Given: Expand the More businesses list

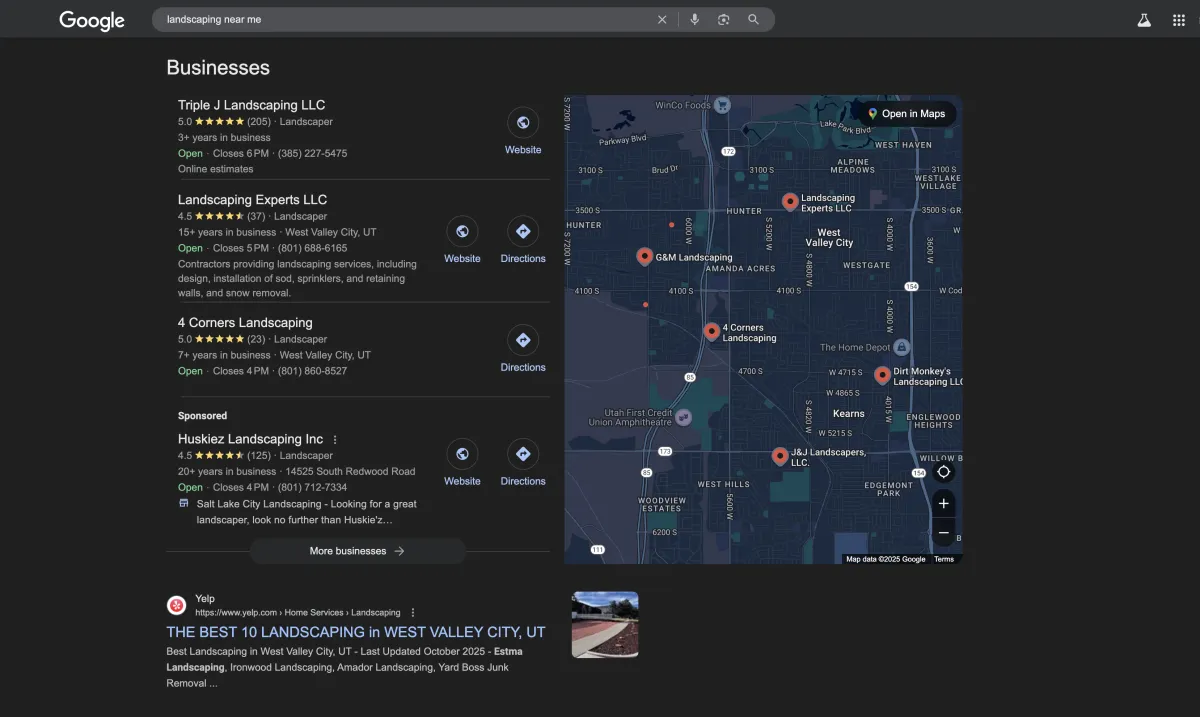Looking at the screenshot, I should pos(357,551).
